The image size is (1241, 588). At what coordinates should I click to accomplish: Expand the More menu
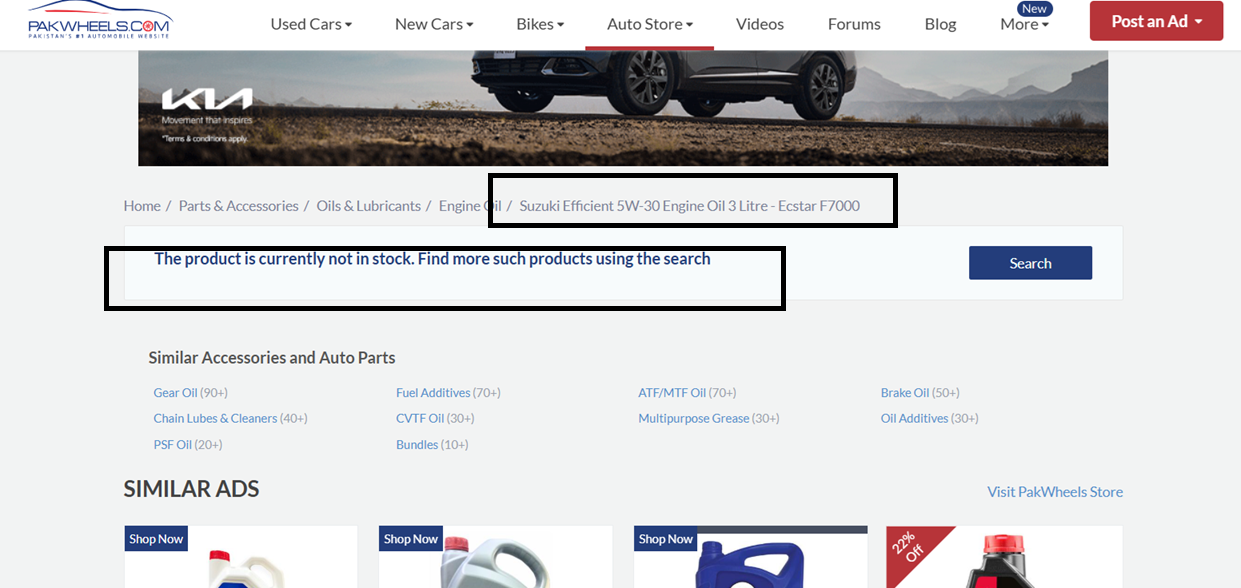[1024, 24]
